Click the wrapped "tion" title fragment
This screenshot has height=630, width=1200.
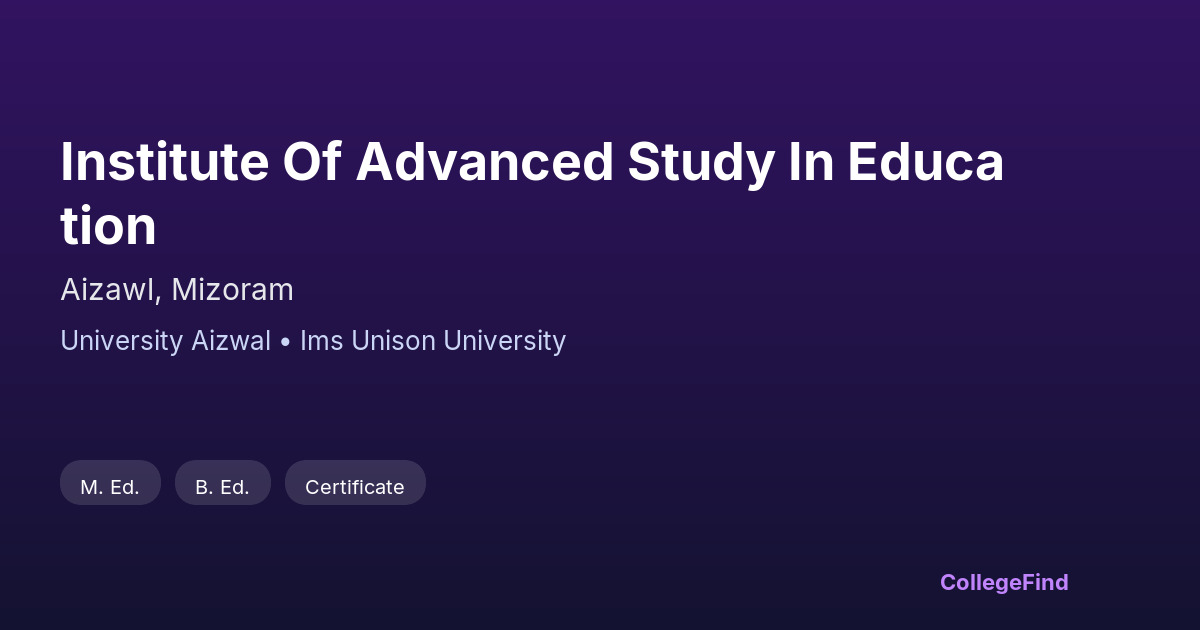pos(108,226)
